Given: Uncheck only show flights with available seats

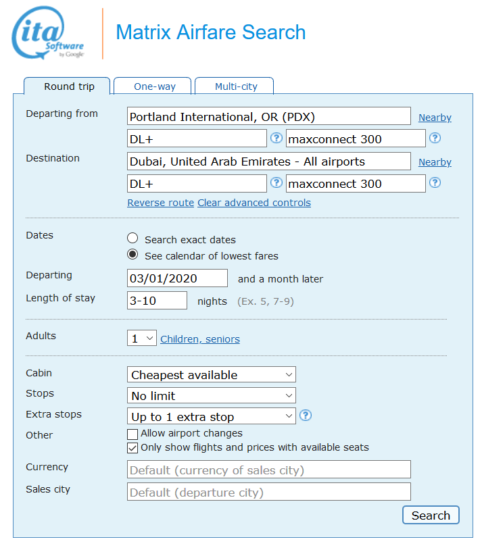Looking at the screenshot, I should click(x=133, y=448).
